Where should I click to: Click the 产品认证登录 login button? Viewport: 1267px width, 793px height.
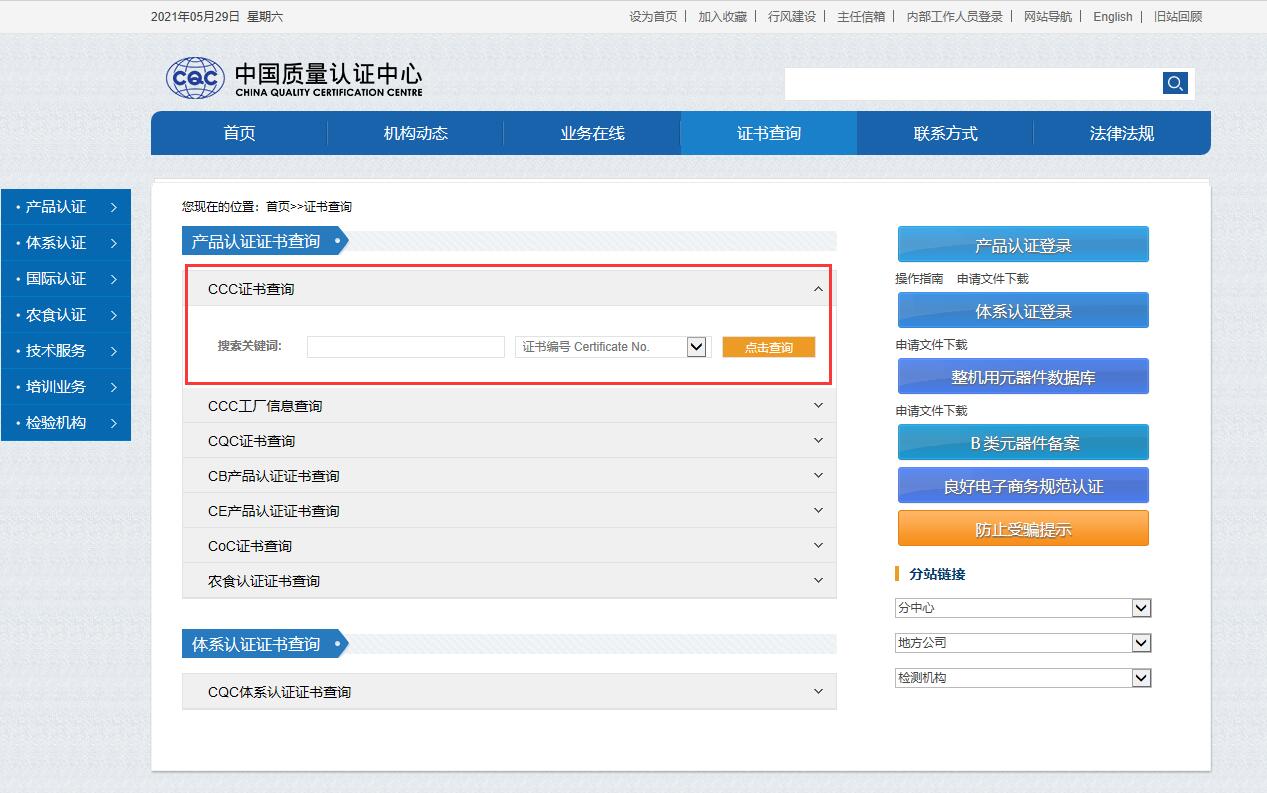[x=1022, y=243]
